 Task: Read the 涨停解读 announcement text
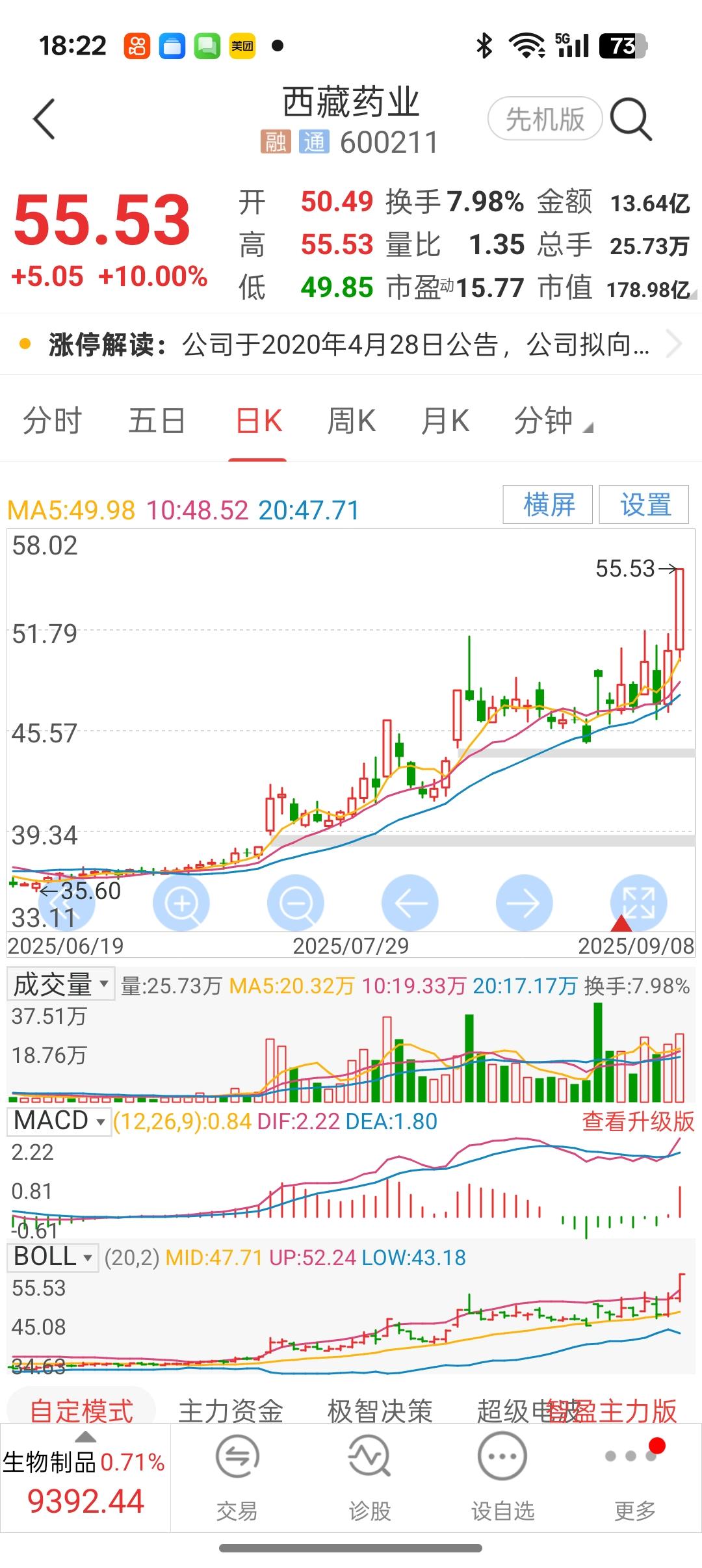click(416, 345)
